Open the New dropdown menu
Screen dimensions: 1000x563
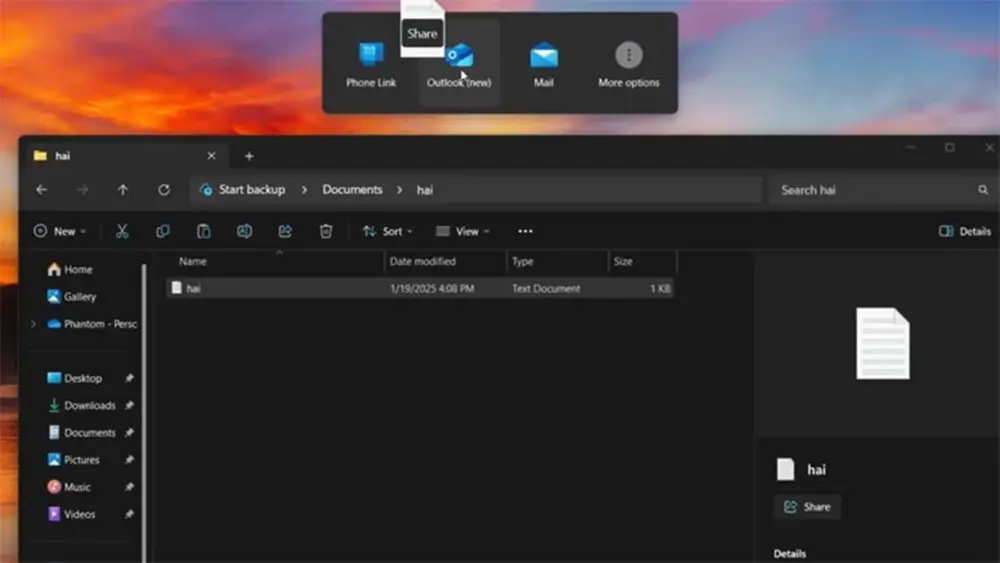coord(60,231)
